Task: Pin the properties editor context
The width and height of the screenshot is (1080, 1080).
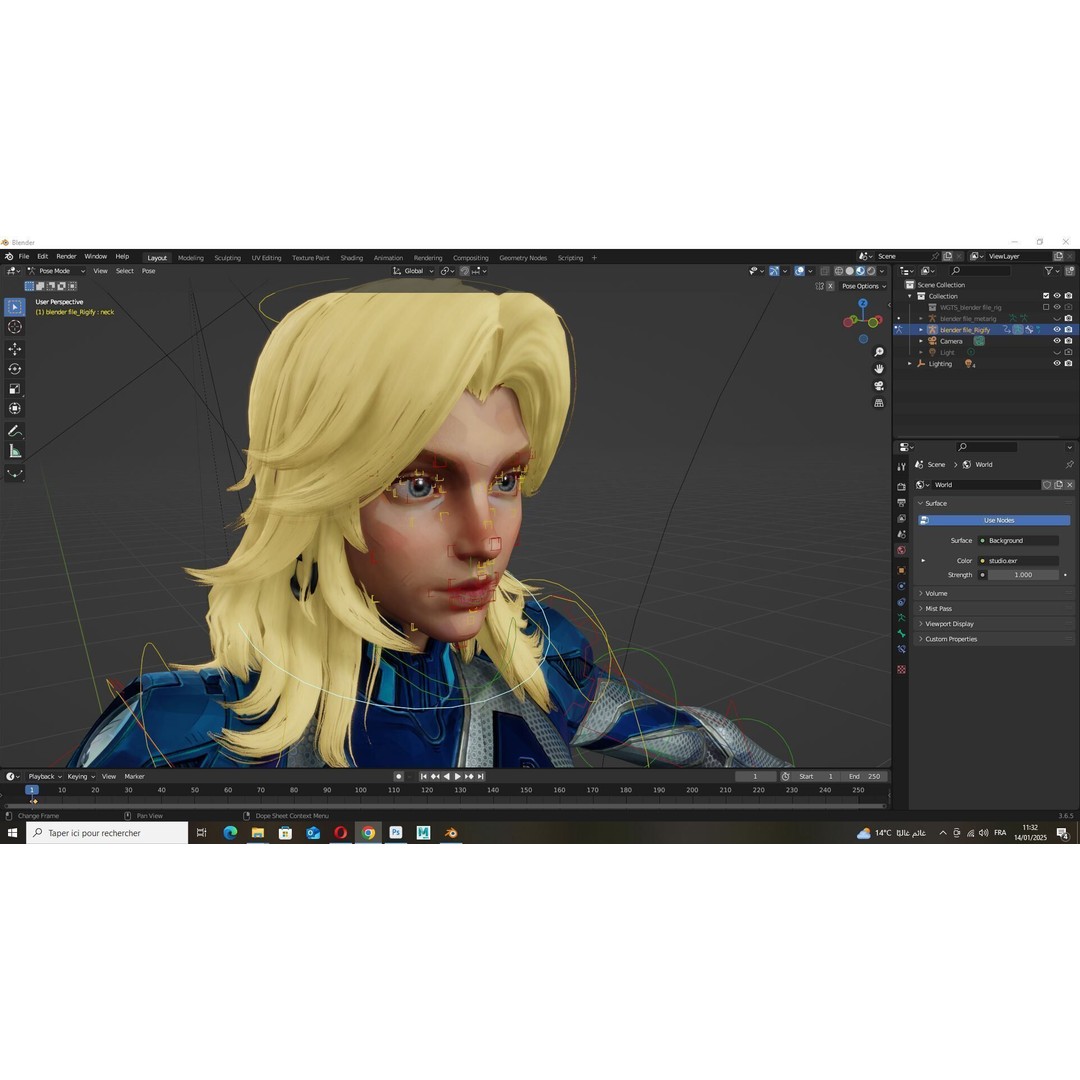Action: (x=1069, y=465)
